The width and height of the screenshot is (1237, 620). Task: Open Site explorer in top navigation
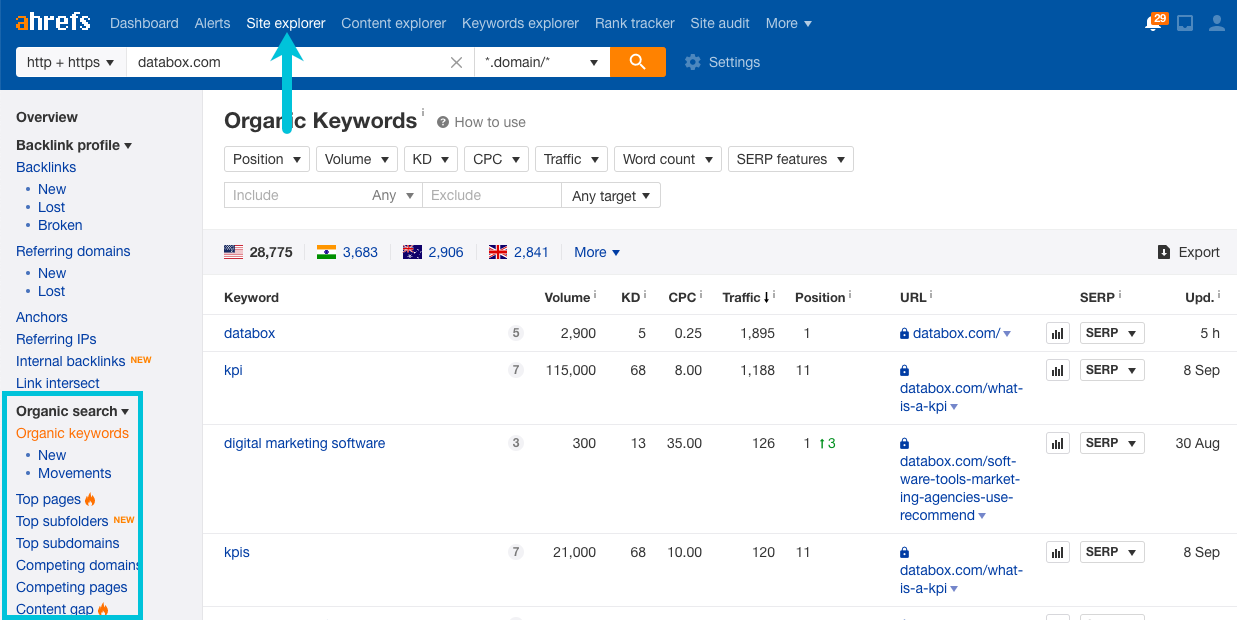point(286,23)
